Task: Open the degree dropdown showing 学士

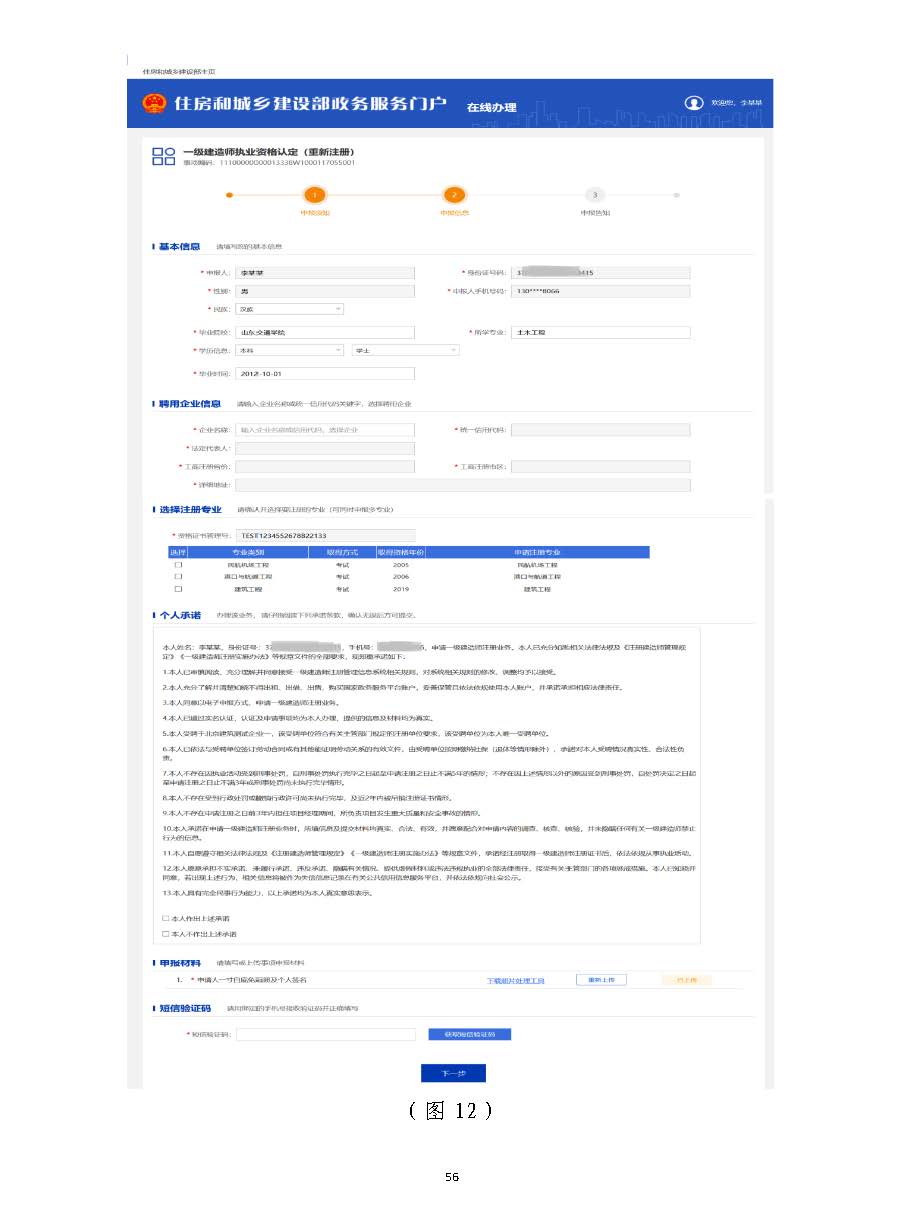Action: point(405,351)
